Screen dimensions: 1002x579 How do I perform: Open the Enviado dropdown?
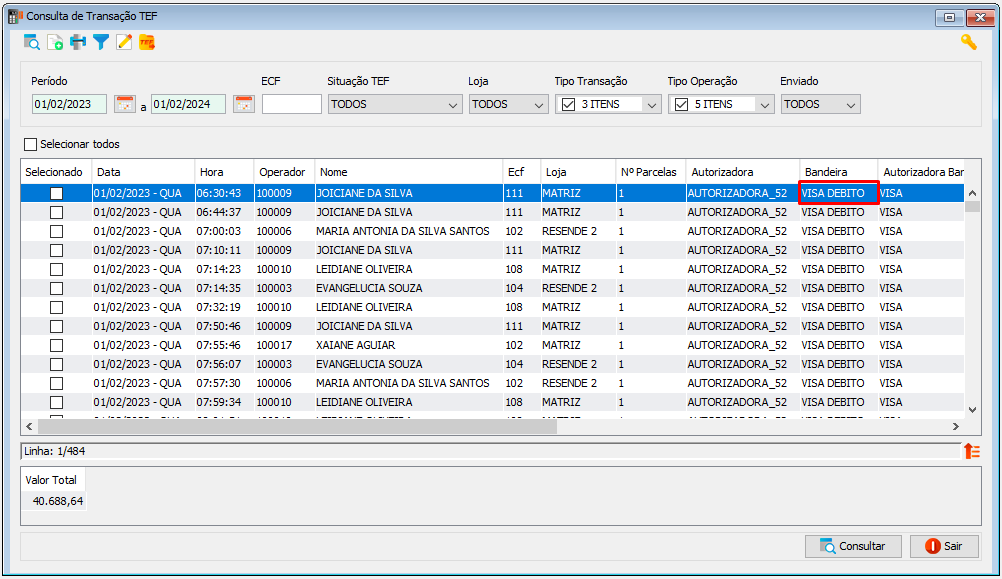[821, 104]
